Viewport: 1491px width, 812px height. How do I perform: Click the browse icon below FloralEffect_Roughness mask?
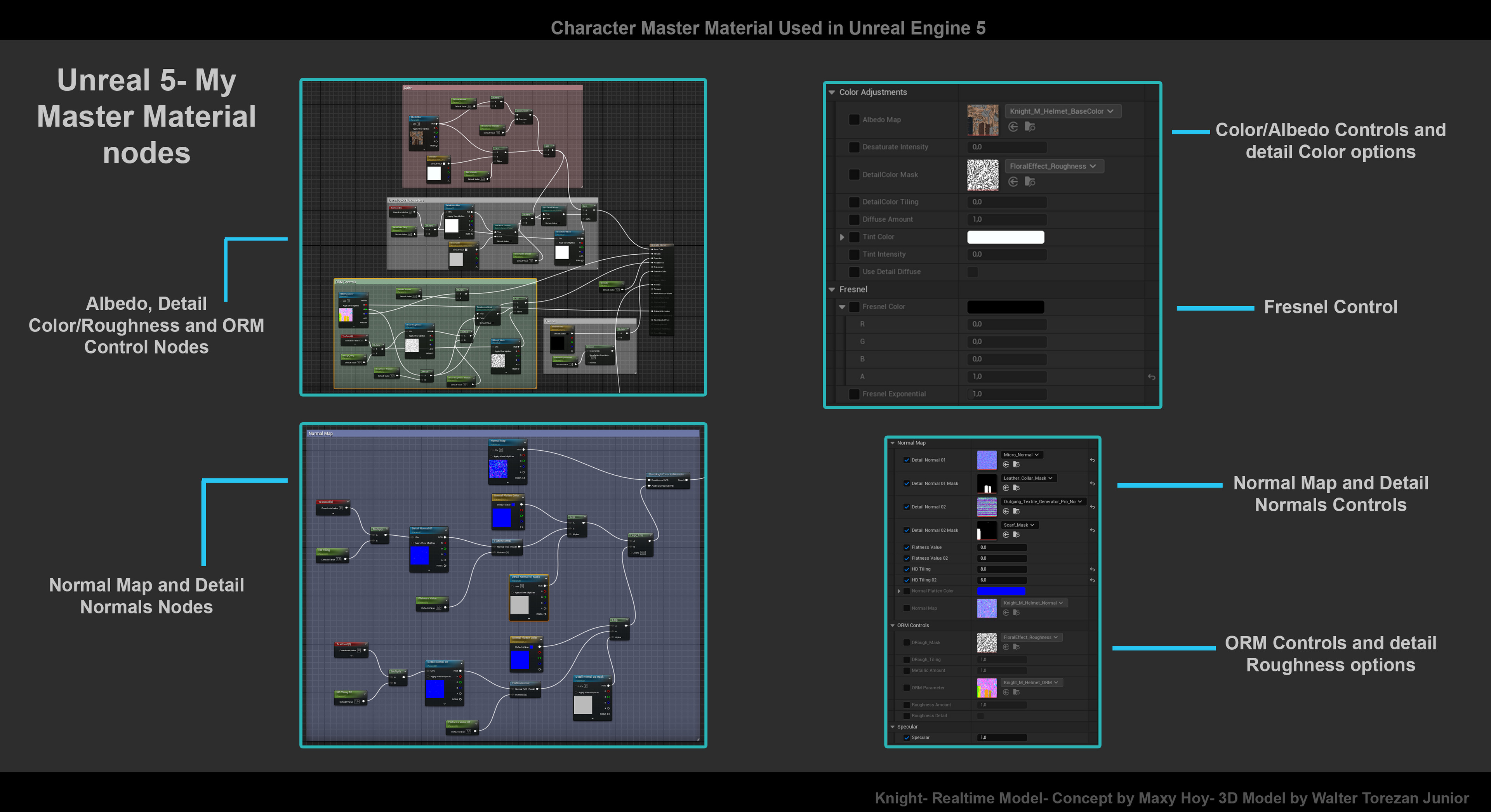(x=1030, y=182)
